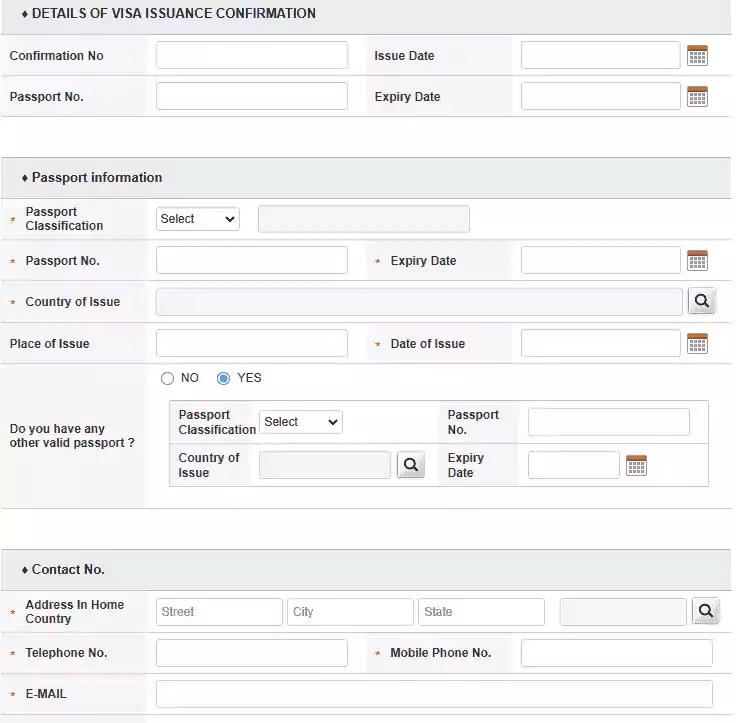The image size is (736, 723).
Task: Click the 'Contact No.' section heading
Action: [68, 569]
